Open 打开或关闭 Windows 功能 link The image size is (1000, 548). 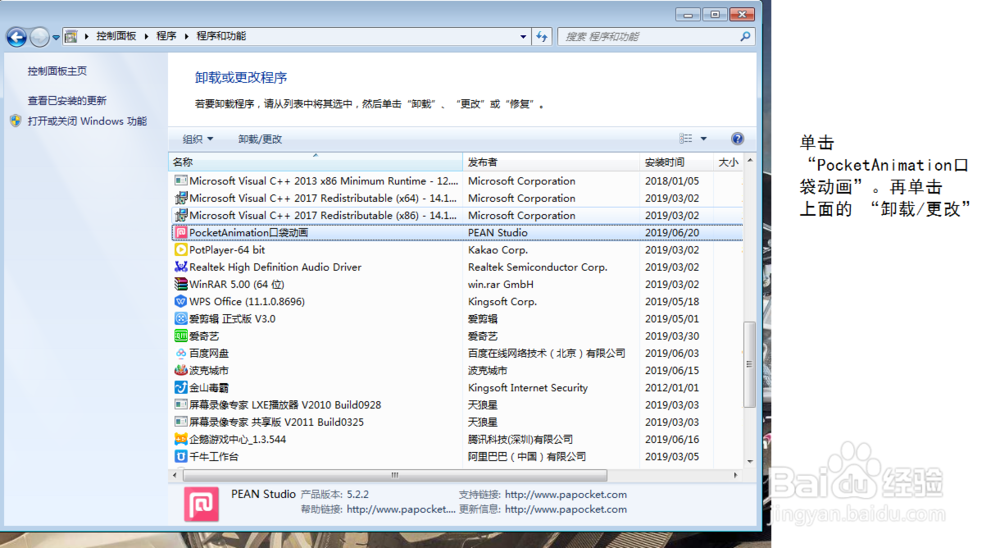(87, 121)
